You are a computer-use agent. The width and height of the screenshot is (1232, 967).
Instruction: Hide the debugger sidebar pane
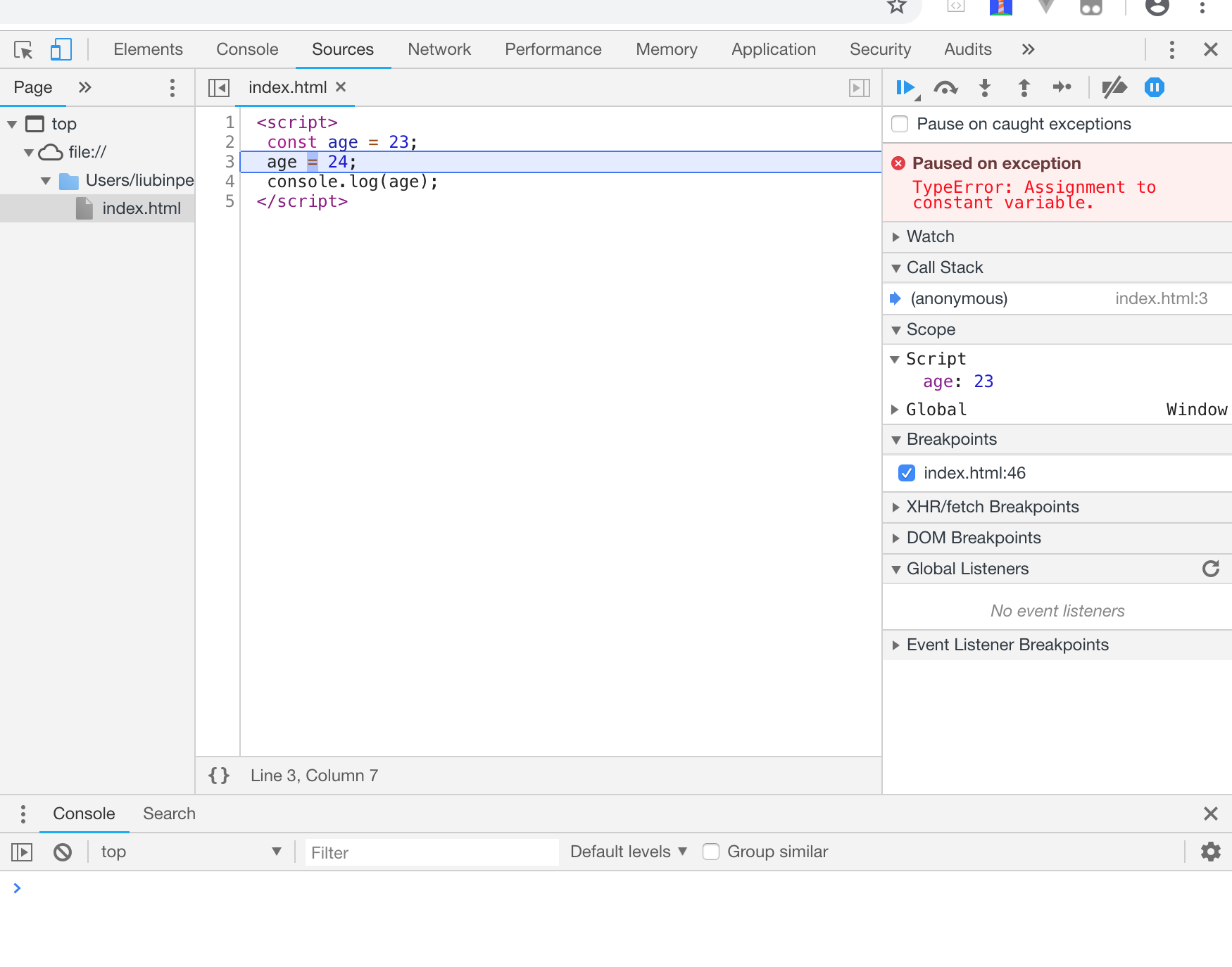pyautogui.click(x=860, y=88)
